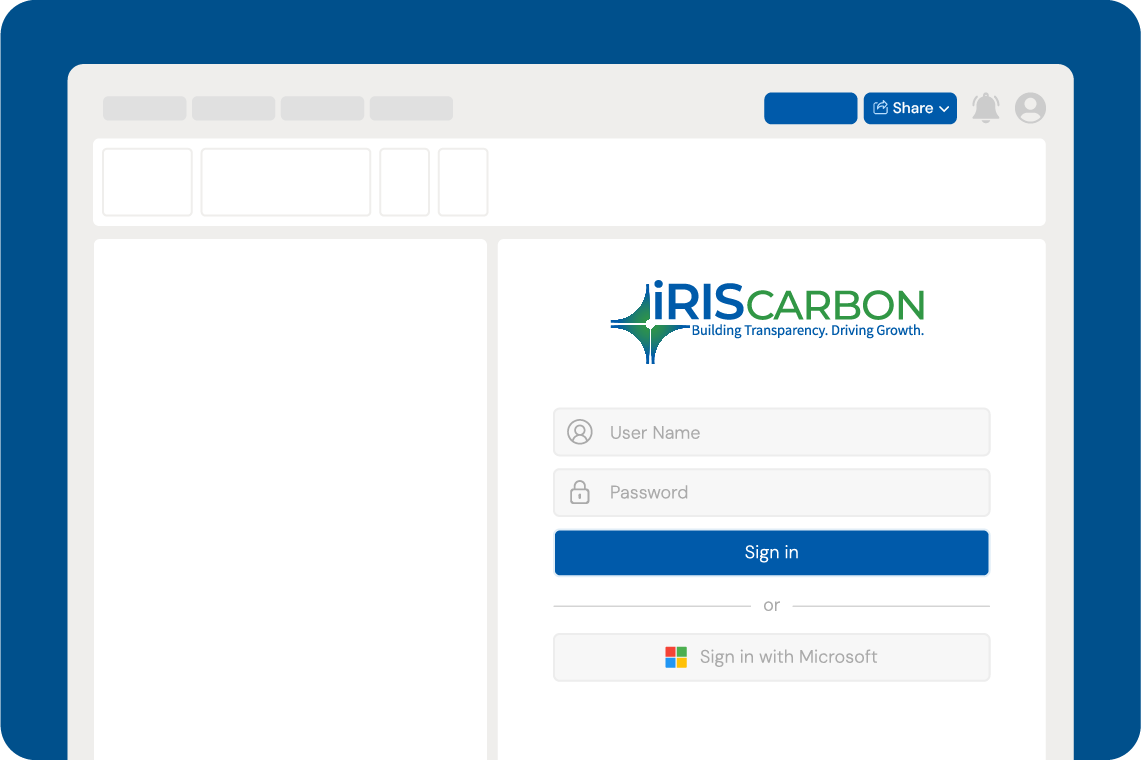Focus the User Name field
Image resolution: width=1141 pixels, height=760 pixels.
771,432
